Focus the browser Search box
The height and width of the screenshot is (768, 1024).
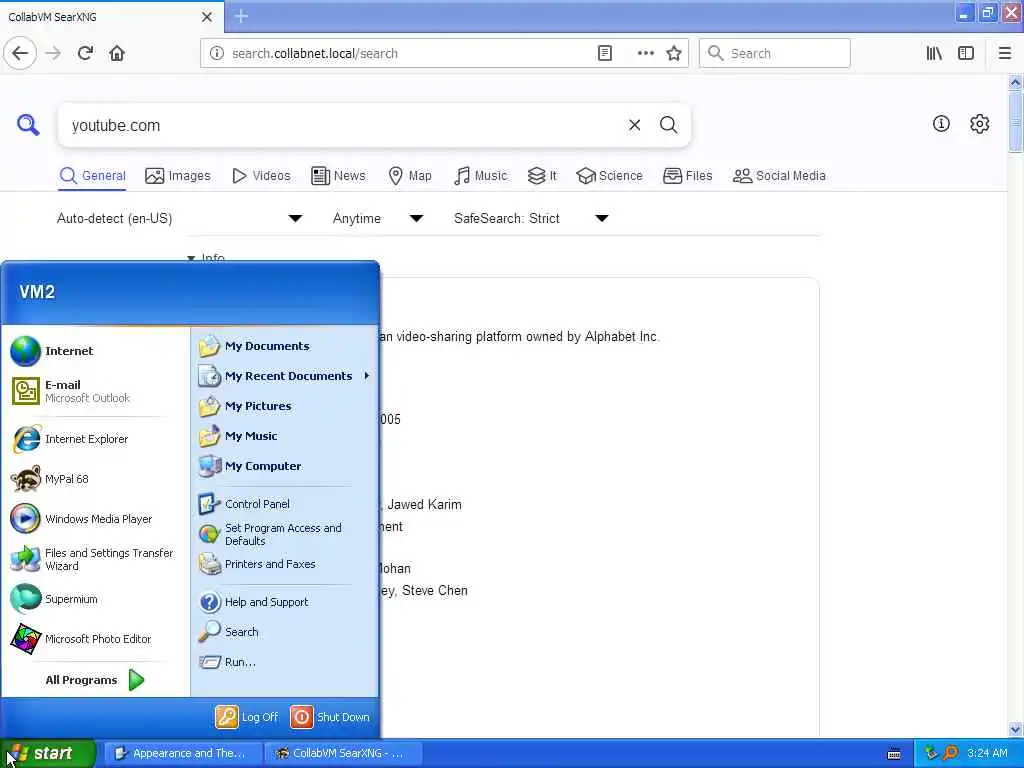pos(775,53)
